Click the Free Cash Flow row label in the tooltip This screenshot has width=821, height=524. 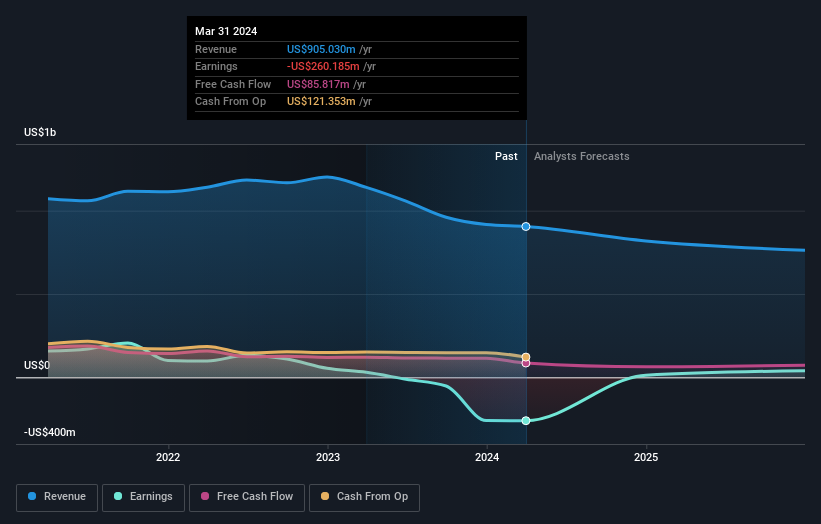coord(233,84)
